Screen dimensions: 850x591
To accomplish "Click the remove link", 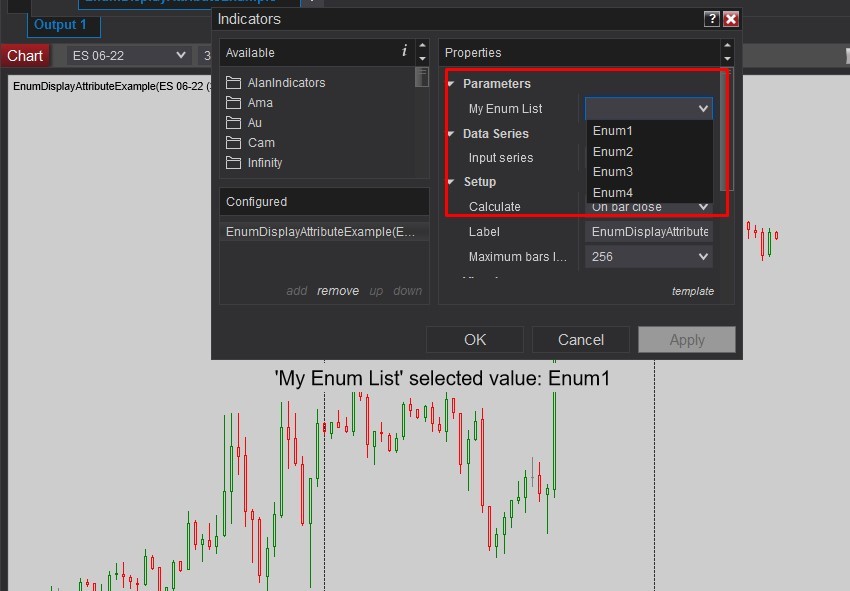I will tap(338, 291).
